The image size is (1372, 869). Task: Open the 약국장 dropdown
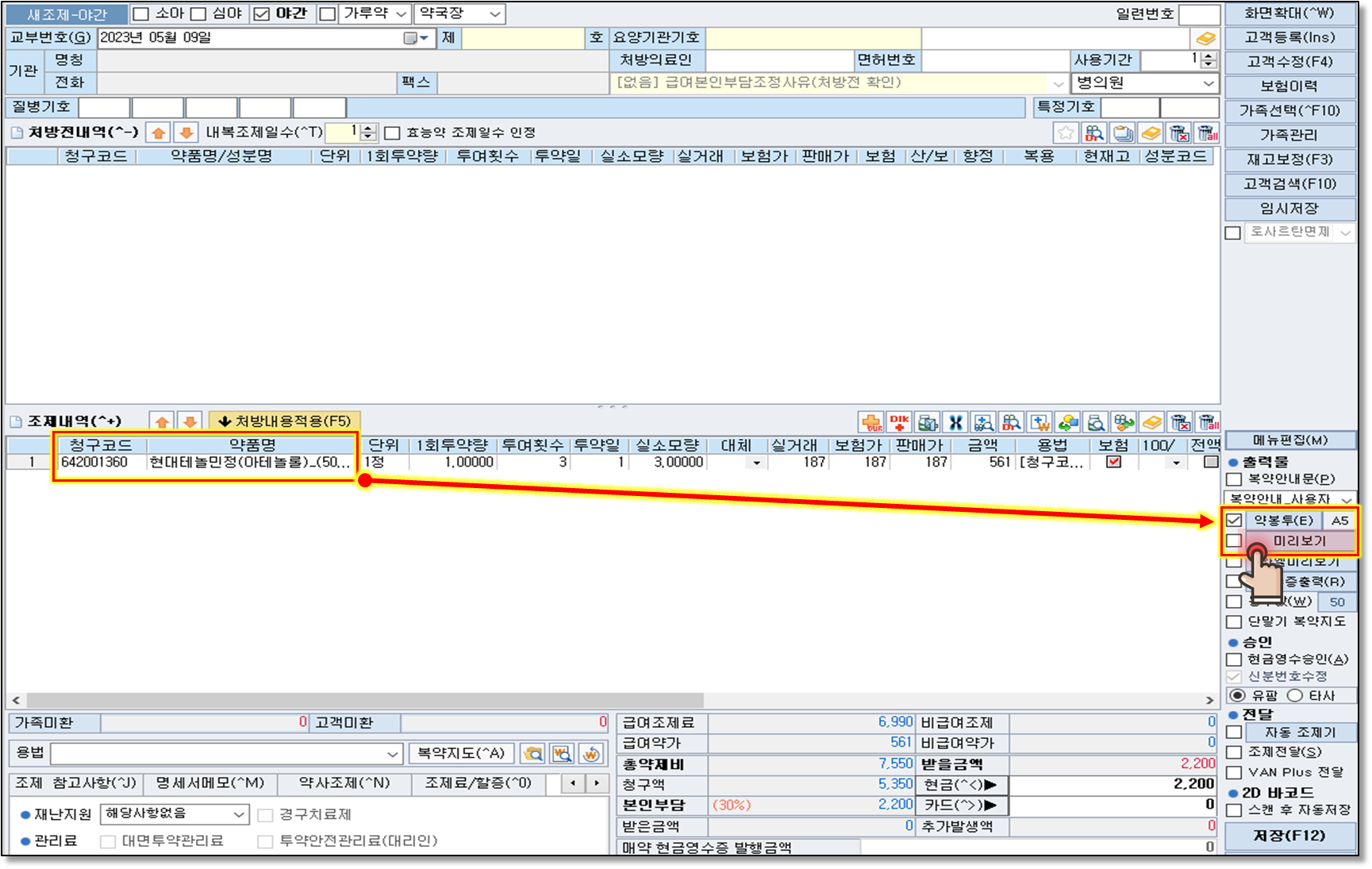(460, 14)
